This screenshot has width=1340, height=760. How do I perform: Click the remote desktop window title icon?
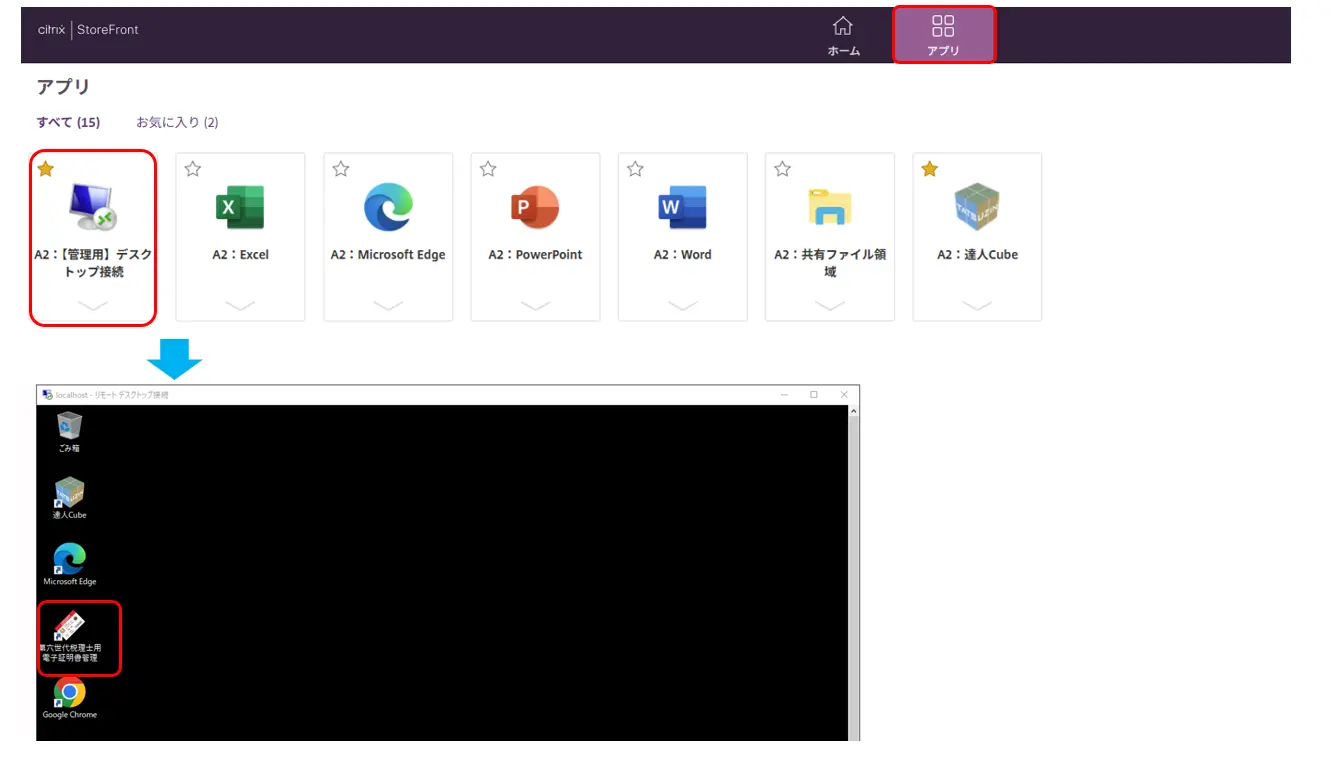[47, 395]
